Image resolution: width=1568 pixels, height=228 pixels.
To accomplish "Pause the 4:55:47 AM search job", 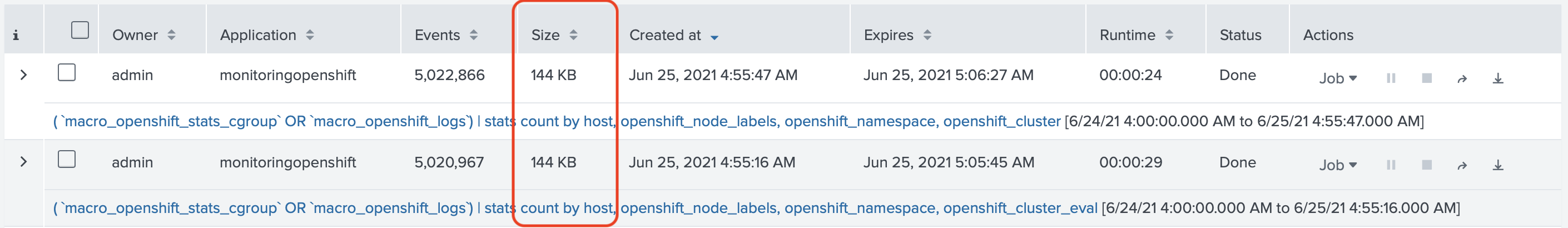I will [1391, 78].
